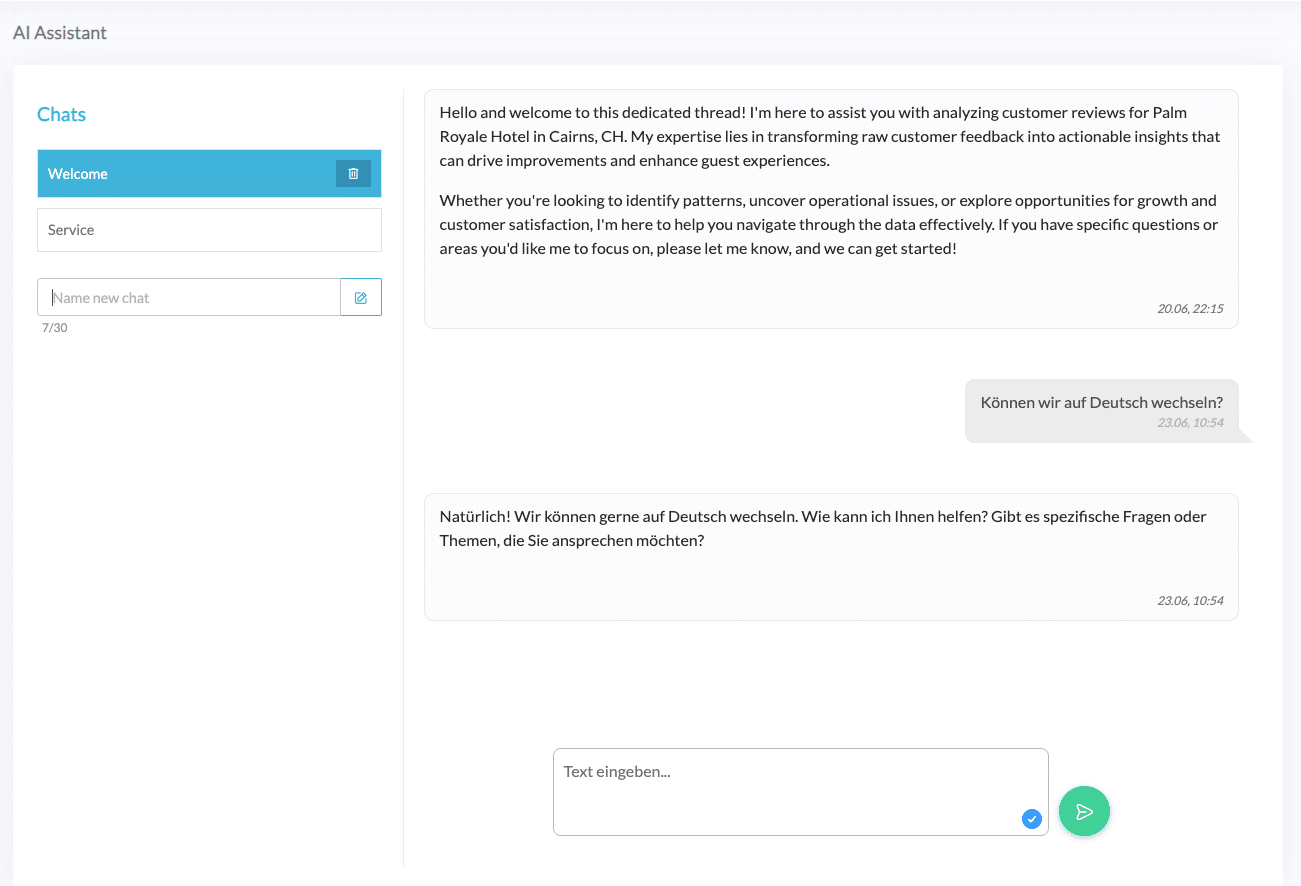Delete the Welcome chat with trash icon
Image resolution: width=1301 pixels, height=886 pixels.
tap(353, 174)
